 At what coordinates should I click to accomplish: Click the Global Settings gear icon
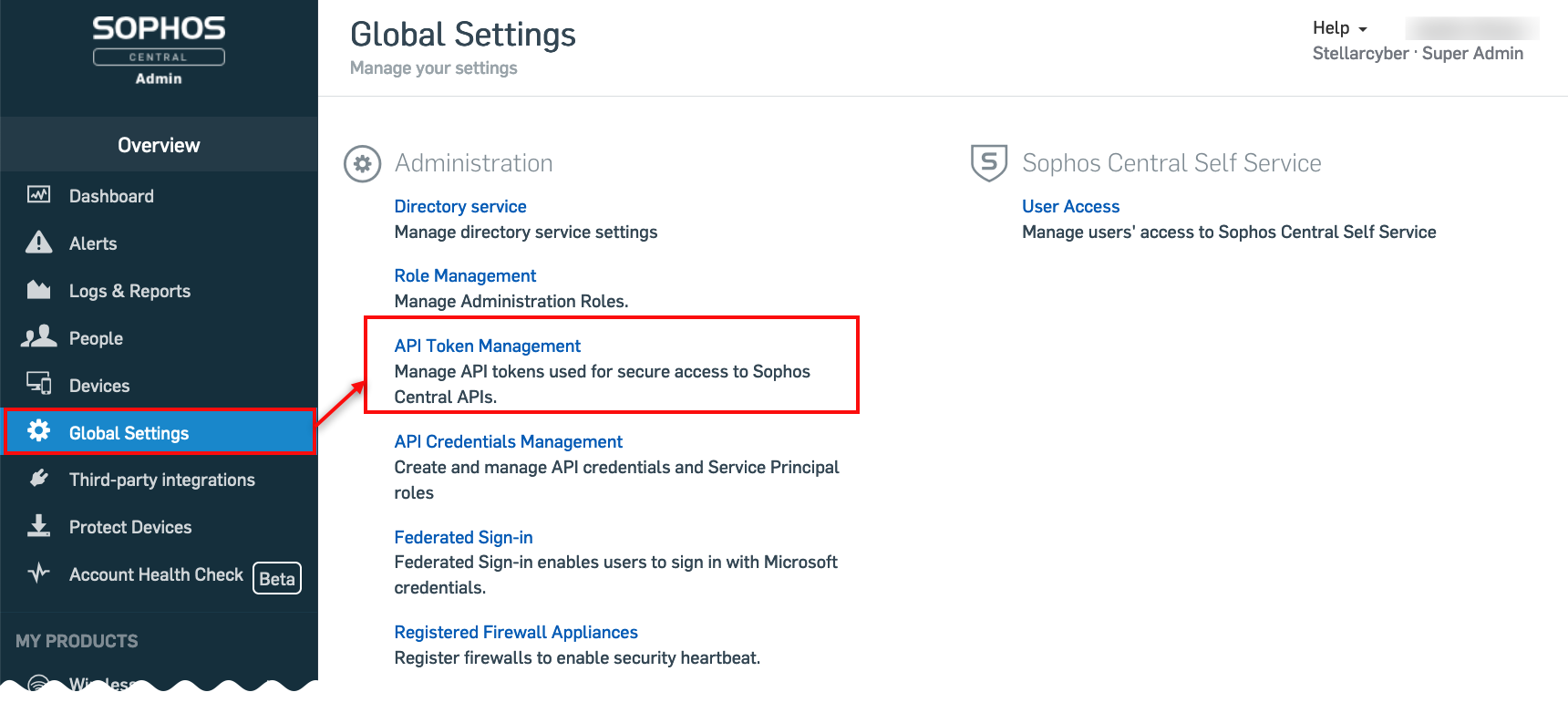point(38,431)
